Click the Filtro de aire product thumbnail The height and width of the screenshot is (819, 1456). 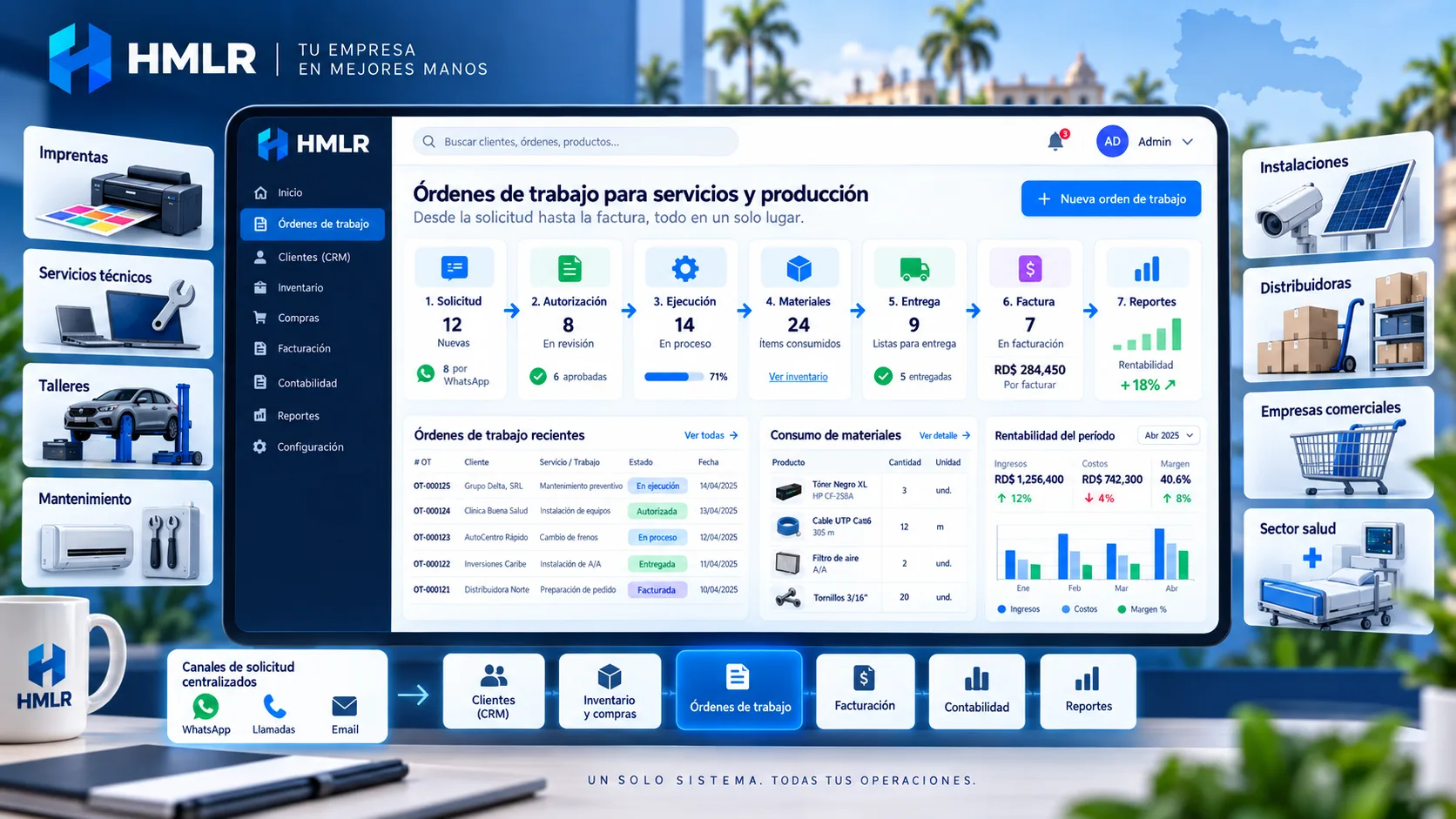[x=788, y=563]
